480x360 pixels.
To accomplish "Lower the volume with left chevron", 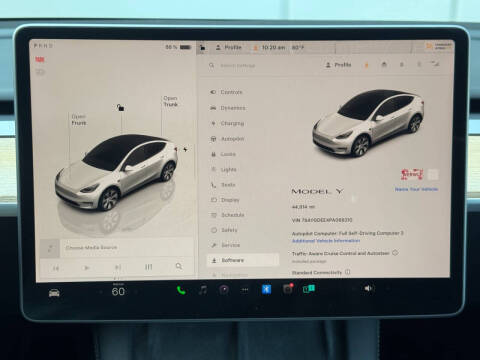I will point(353,288).
